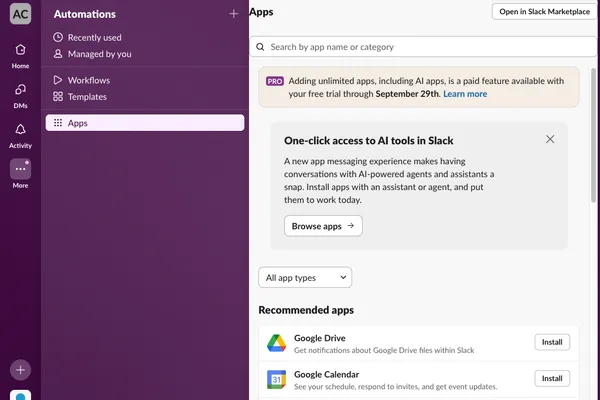Screen dimensions: 600x400
Task: Click the One-click access to AI tools heading
Action: [x=368, y=140]
